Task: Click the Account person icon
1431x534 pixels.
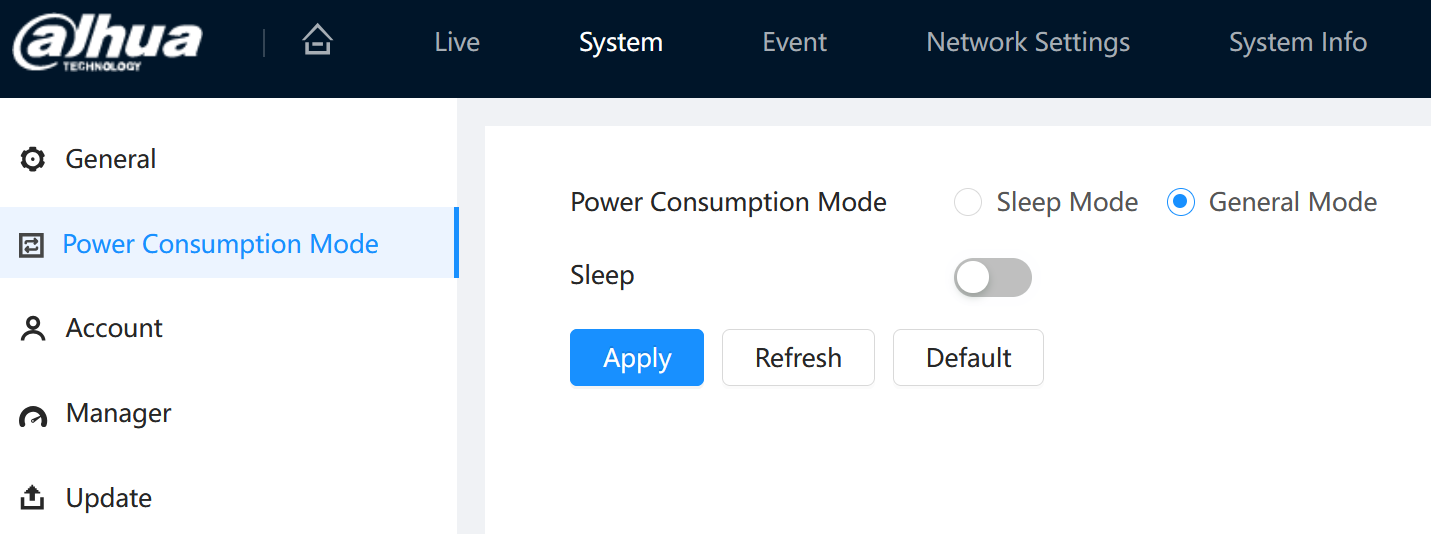Action: coord(33,329)
